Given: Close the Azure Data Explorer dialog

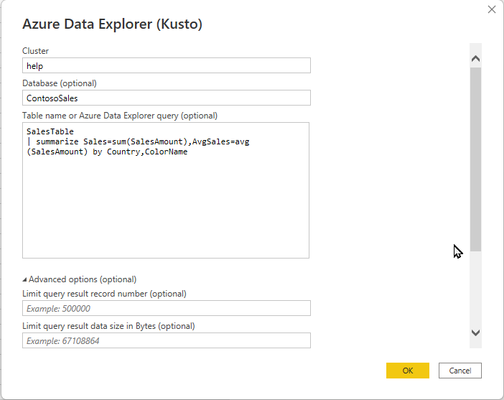Looking at the screenshot, I should pos(491,10).
